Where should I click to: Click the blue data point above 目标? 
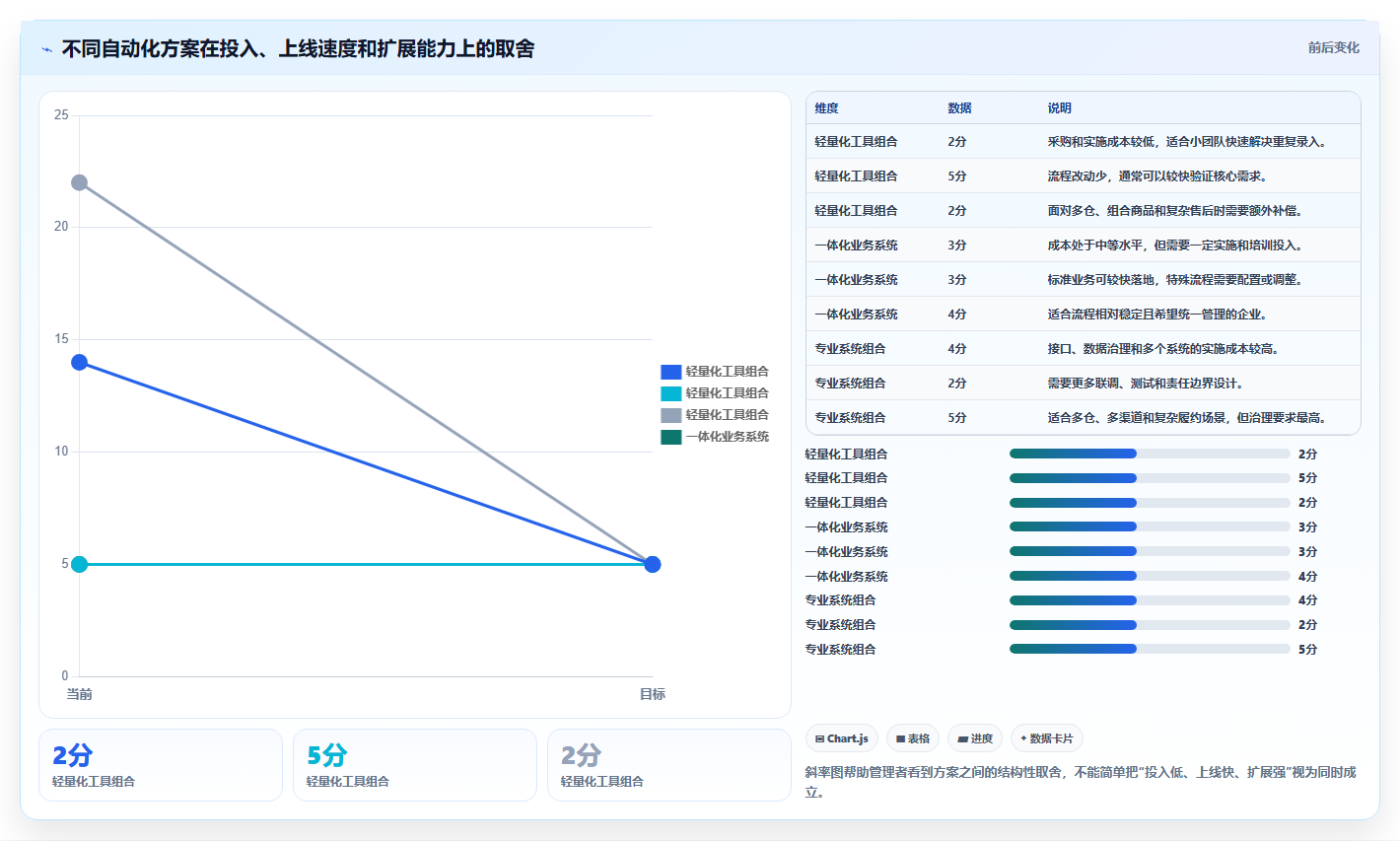[652, 564]
